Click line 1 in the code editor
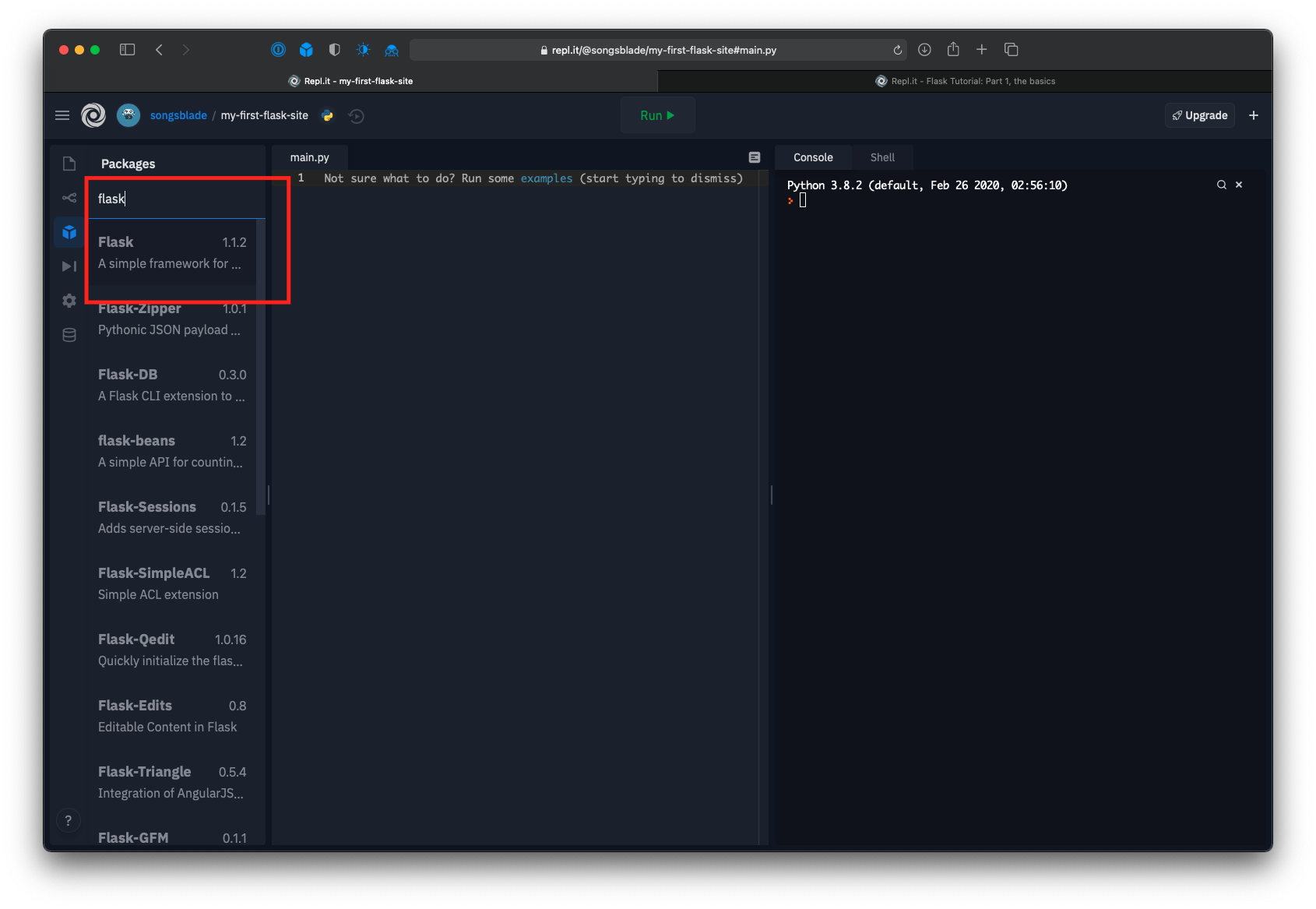This screenshot has height=909, width=1316. click(x=520, y=178)
